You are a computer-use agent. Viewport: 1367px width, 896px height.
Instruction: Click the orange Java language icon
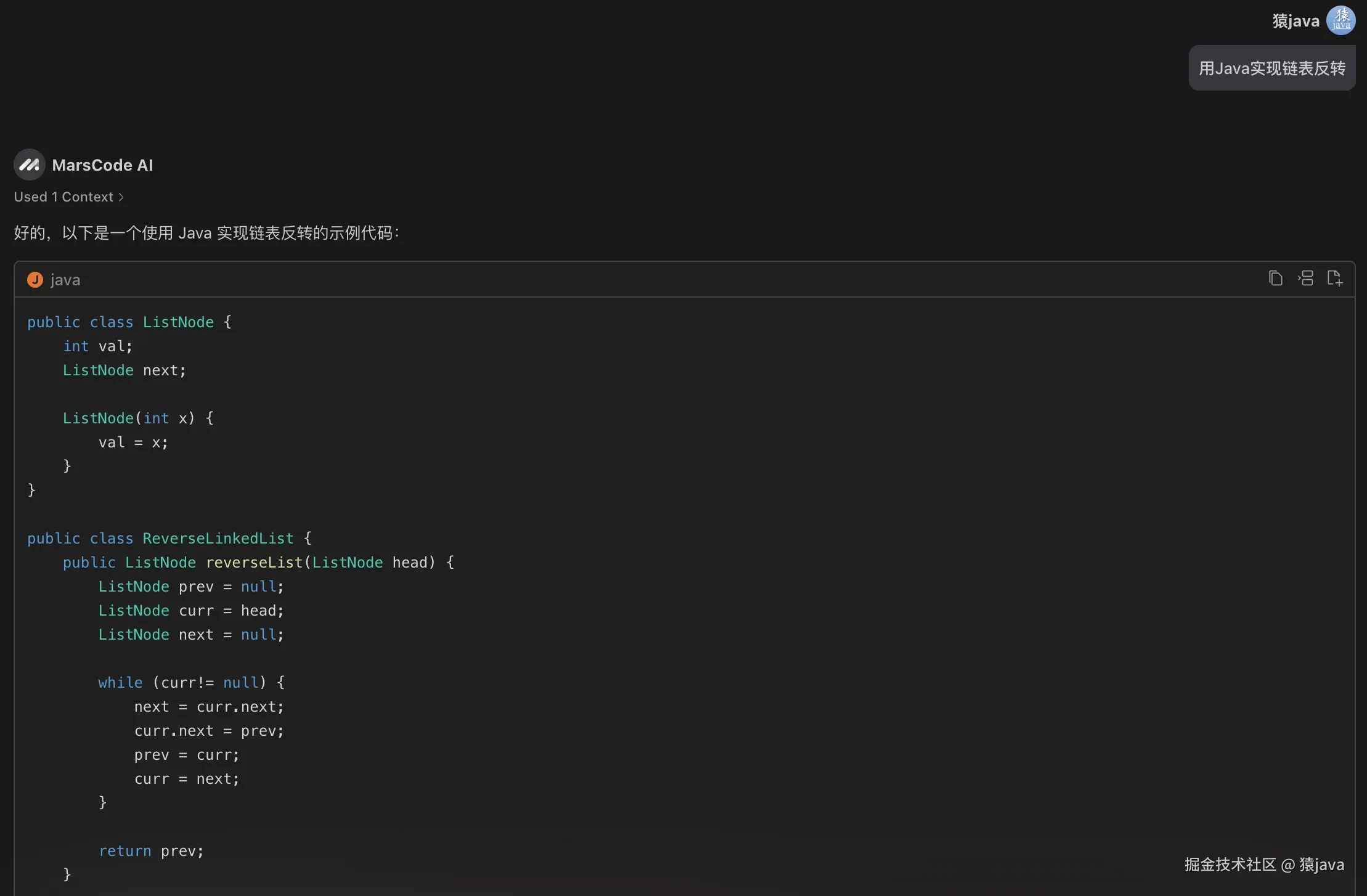35,280
